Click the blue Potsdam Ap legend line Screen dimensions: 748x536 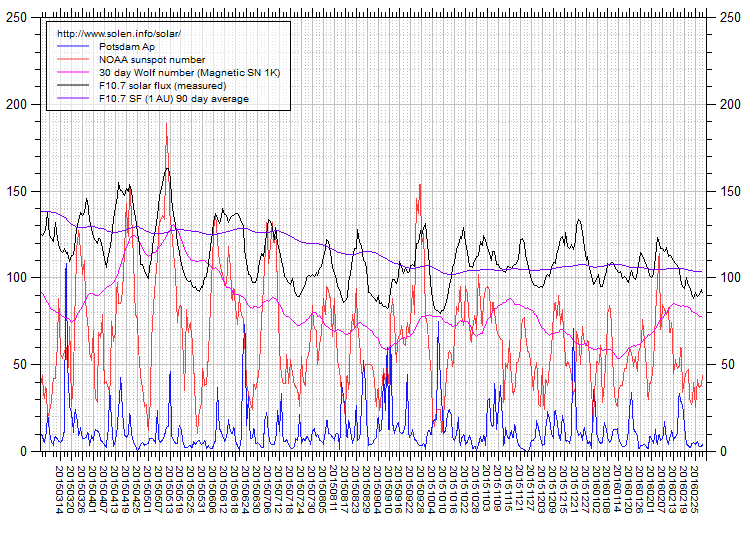click(73, 47)
